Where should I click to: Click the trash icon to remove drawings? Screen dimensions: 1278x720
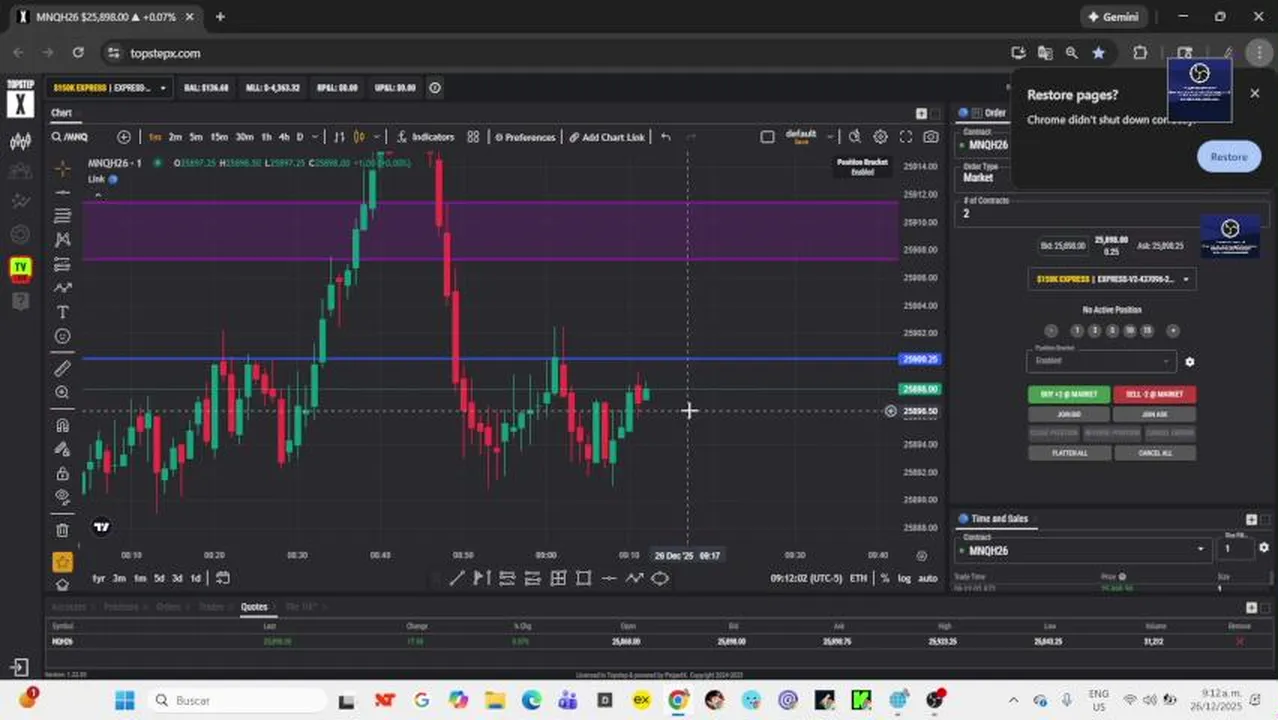(x=63, y=530)
